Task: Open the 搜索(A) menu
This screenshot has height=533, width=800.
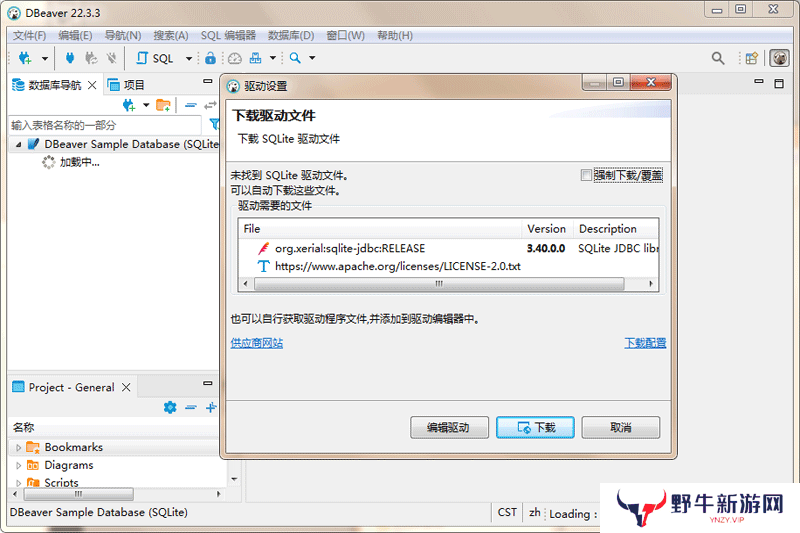Action: tap(171, 36)
